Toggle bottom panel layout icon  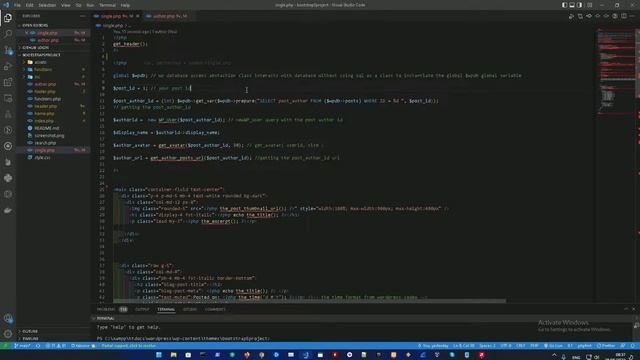(572, 5)
